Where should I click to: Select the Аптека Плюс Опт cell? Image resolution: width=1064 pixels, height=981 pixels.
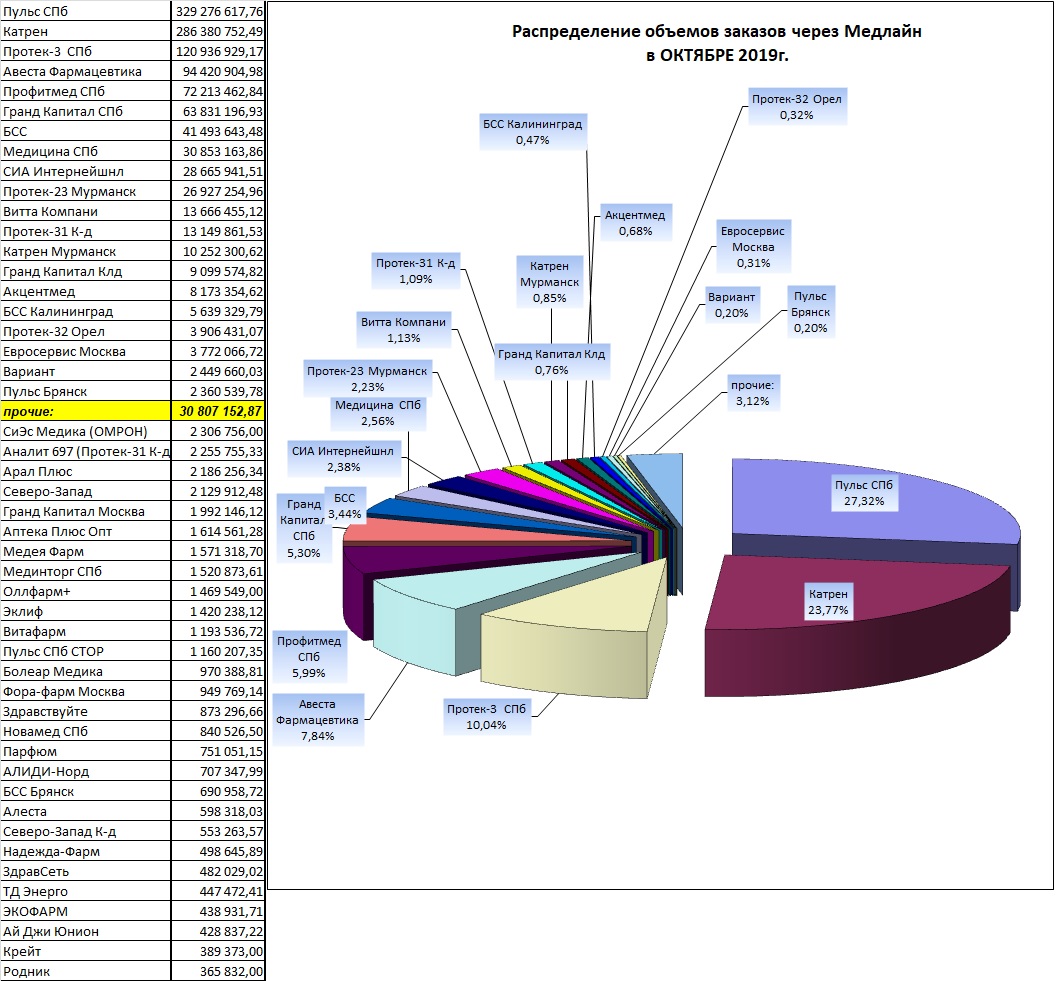coord(86,532)
